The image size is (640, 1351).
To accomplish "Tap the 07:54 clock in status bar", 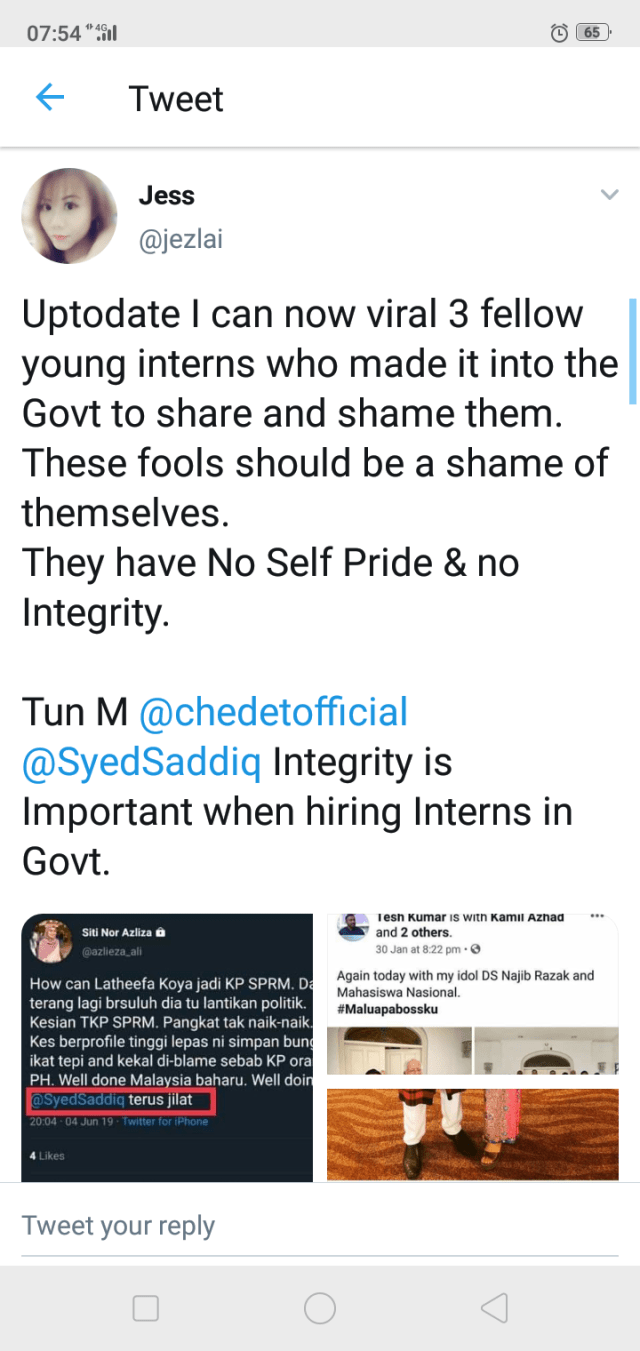I will pos(54,32).
